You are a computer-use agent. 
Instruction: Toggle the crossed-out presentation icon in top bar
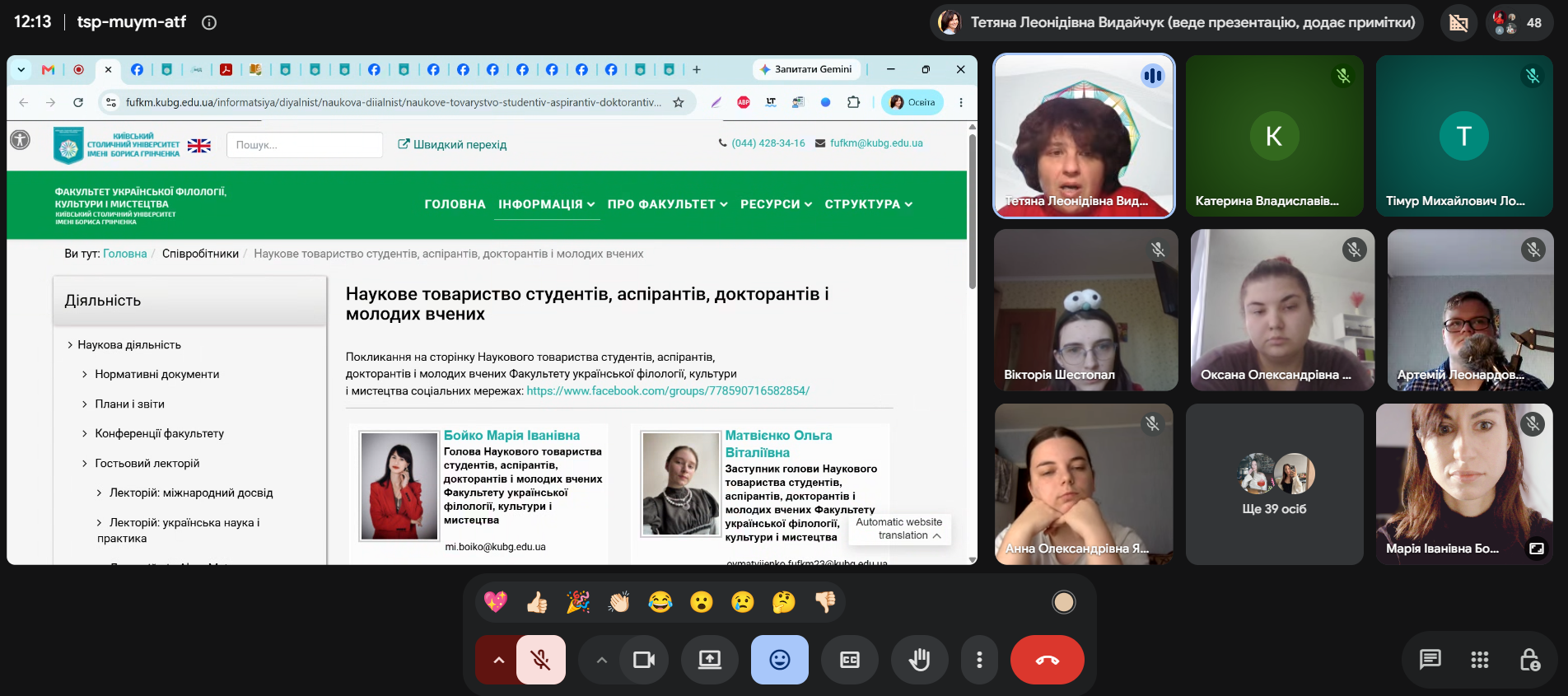pos(1458,23)
